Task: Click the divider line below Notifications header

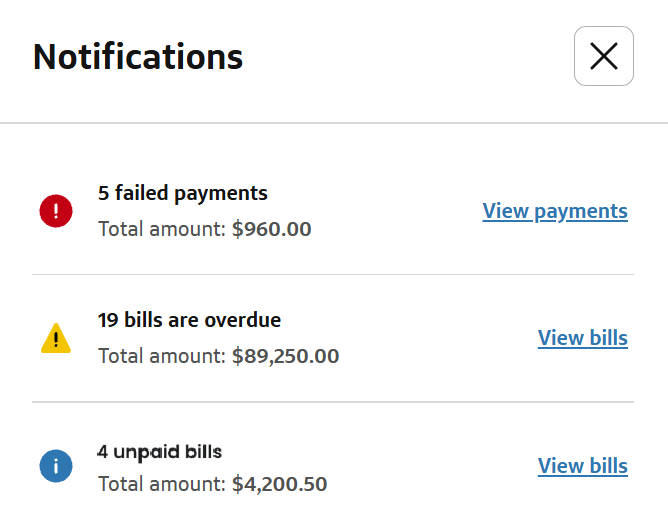Action: click(x=334, y=123)
